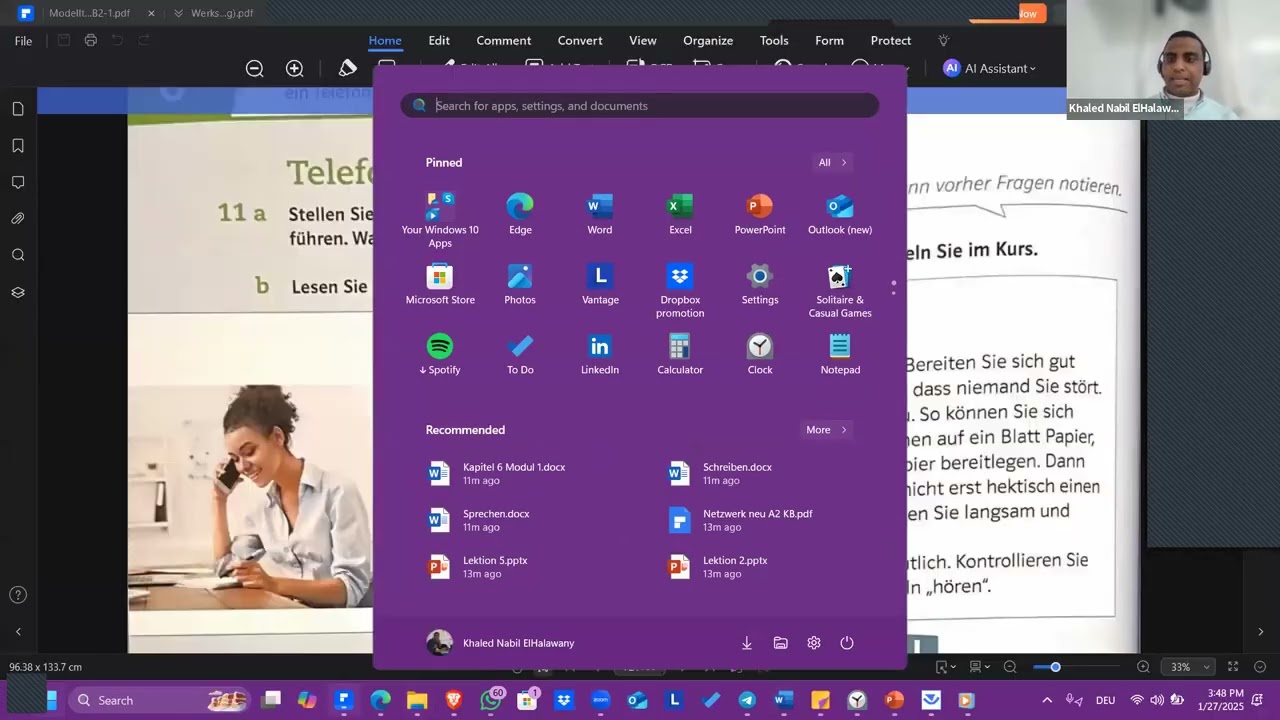Open Notepad from the pinned apps
Viewport: 1280px width, 720px height.
pos(840,354)
